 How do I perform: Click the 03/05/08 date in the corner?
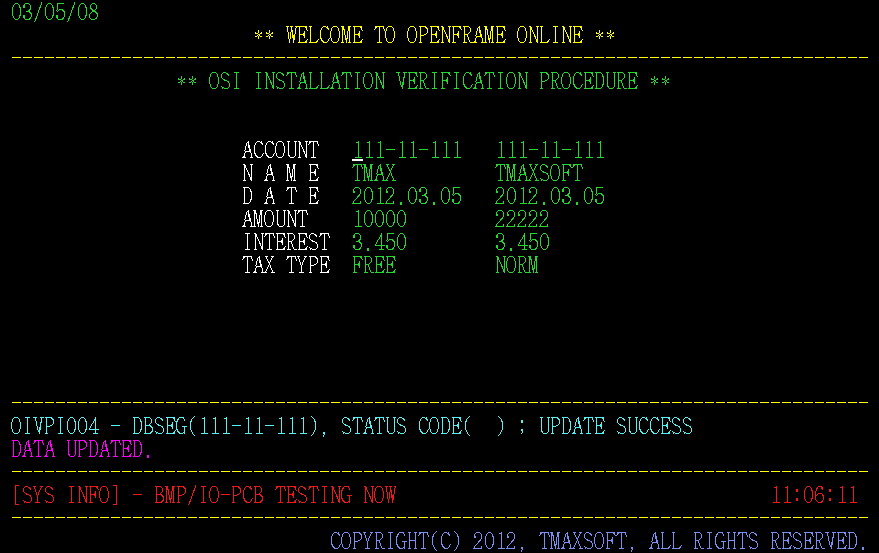click(x=55, y=14)
